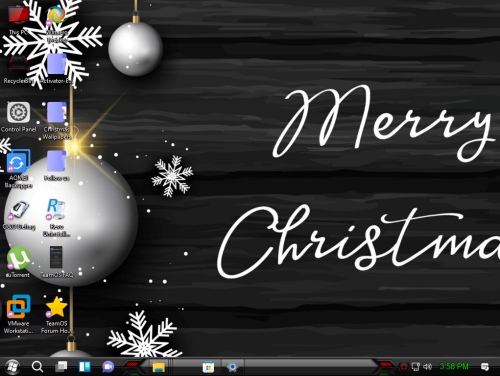Open File Explorer from the taskbar

point(159,367)
